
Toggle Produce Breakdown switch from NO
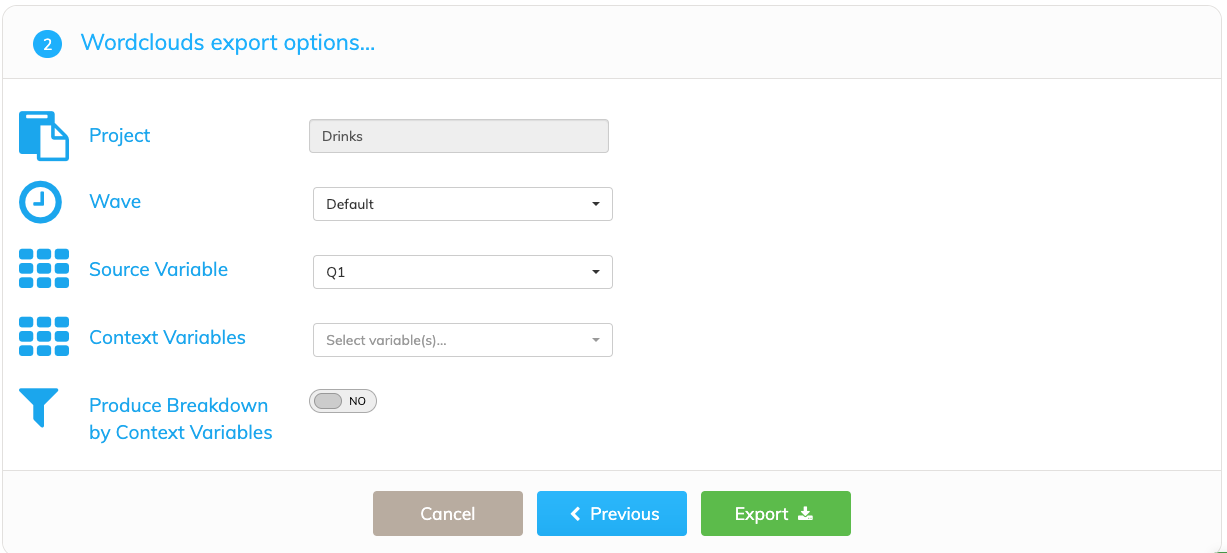[x=343, y=401]
